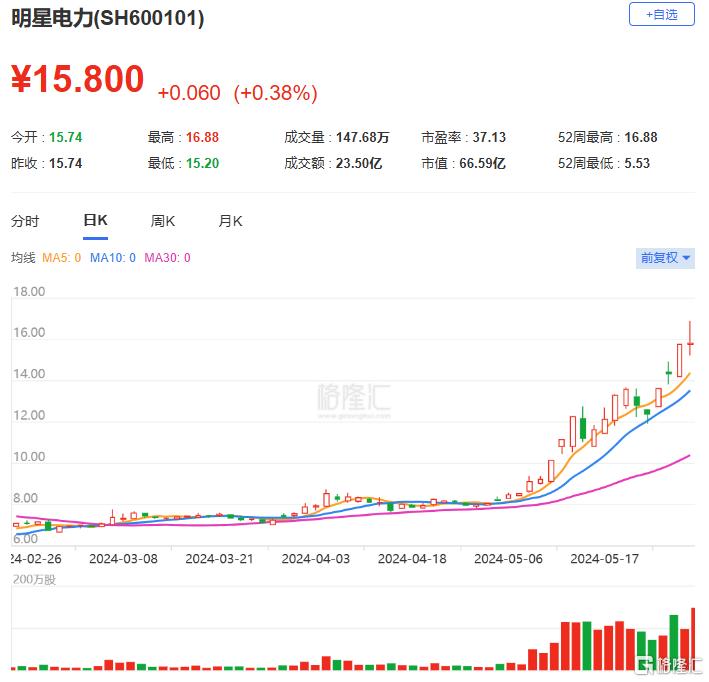Click the change value +0.060

tap(189, 93)
